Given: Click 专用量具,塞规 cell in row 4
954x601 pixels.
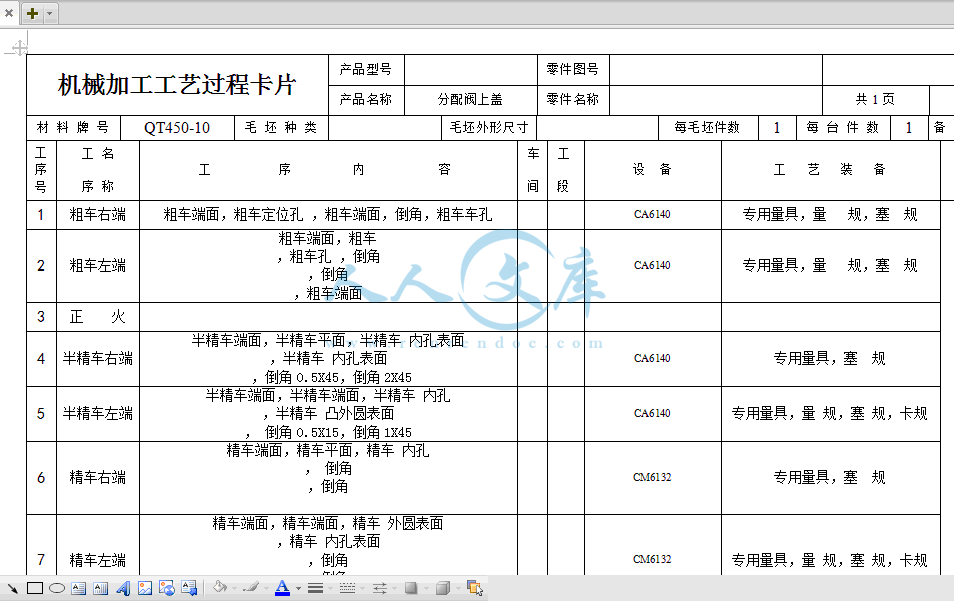Looking at the screenshot, I should tap(830, 359).
